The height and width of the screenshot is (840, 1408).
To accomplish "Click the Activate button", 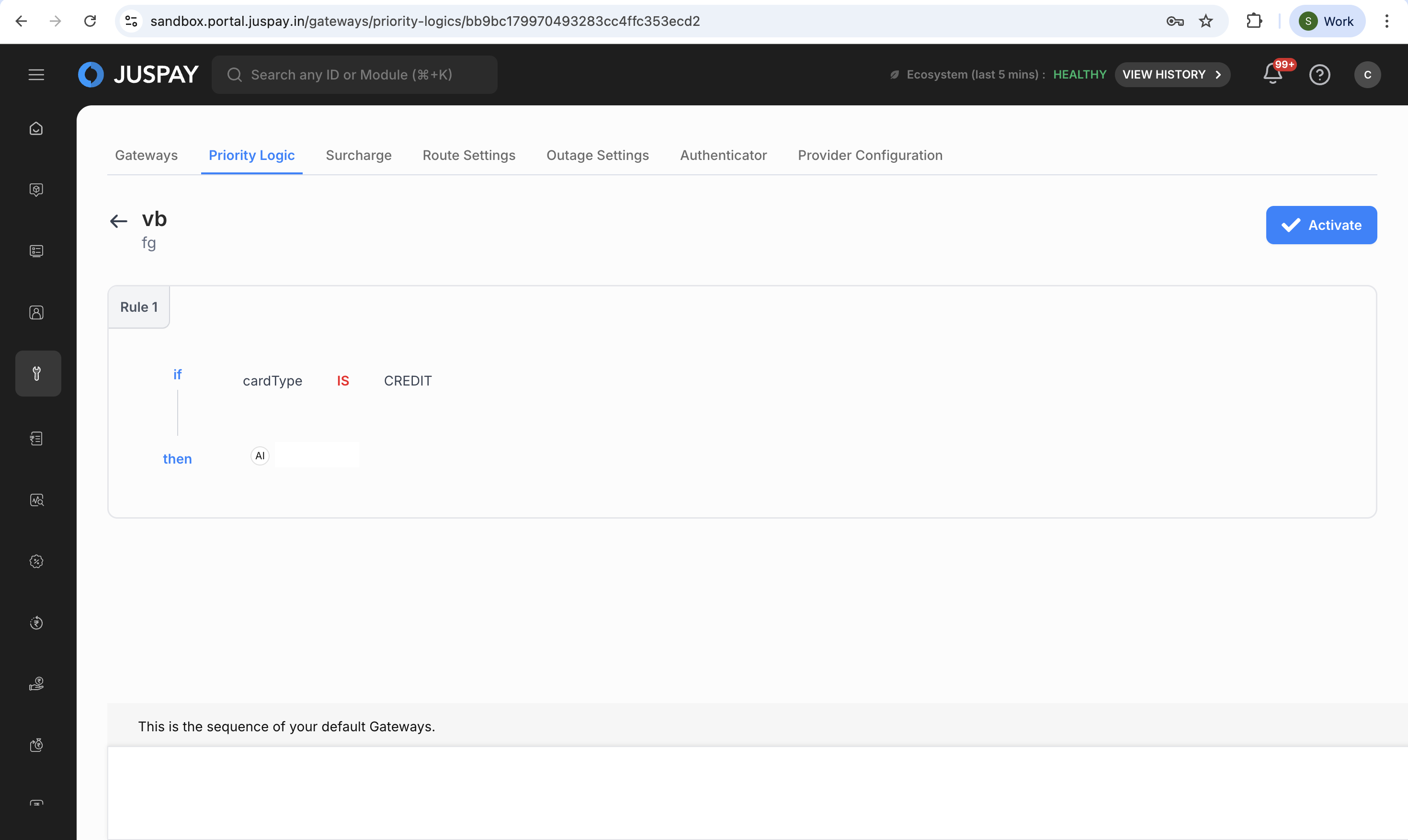I will point(1321,225).
